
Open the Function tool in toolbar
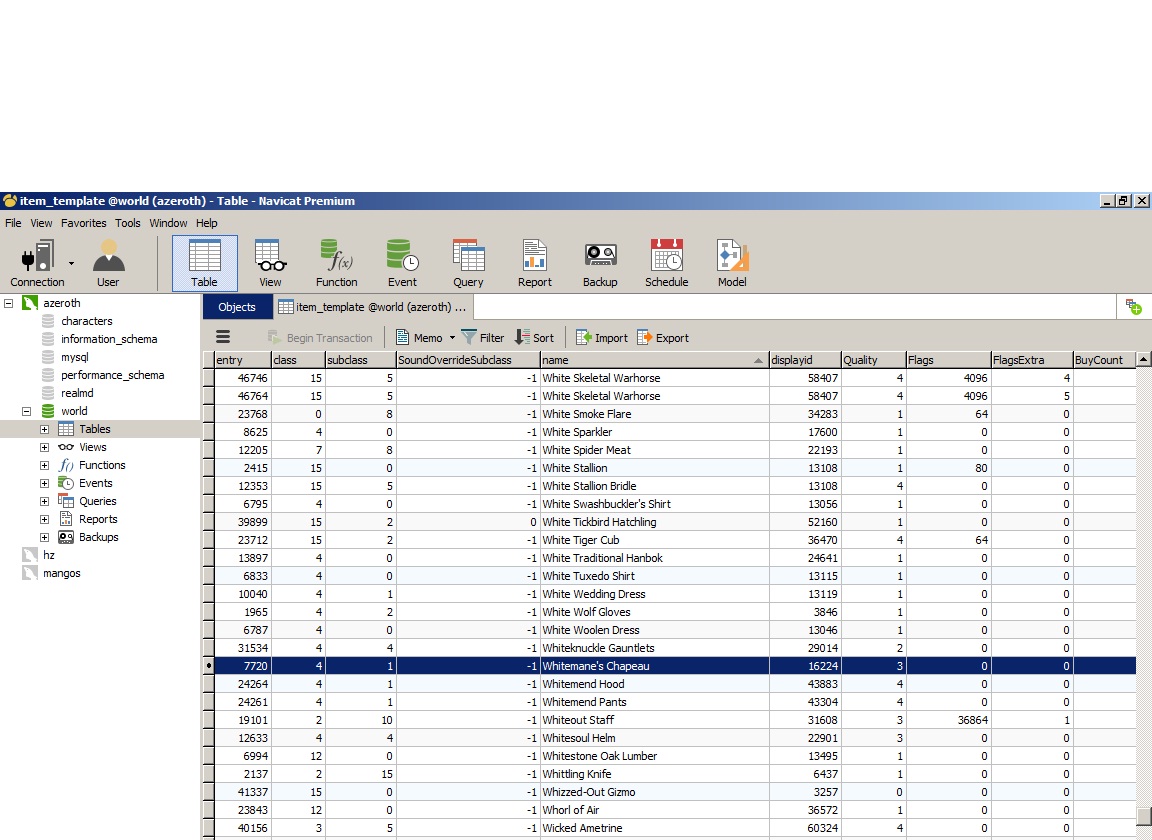pos(336,264)
